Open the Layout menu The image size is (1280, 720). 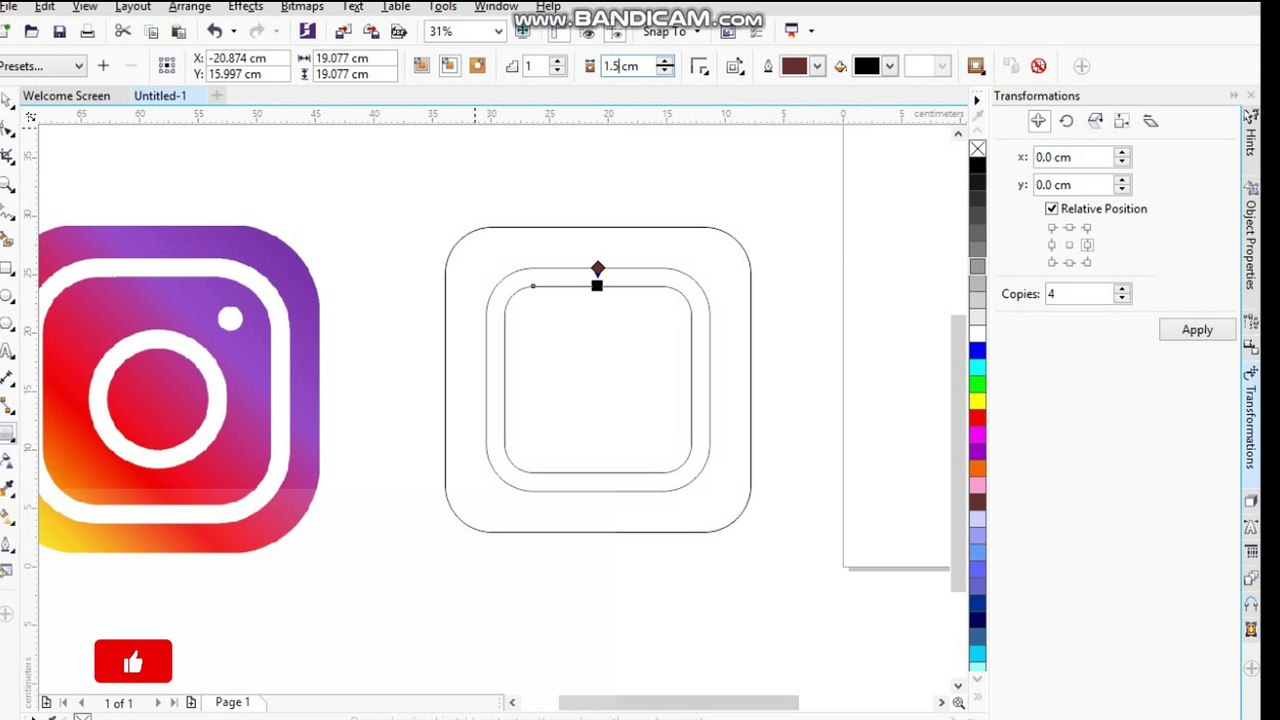click(x=133, y=6)
